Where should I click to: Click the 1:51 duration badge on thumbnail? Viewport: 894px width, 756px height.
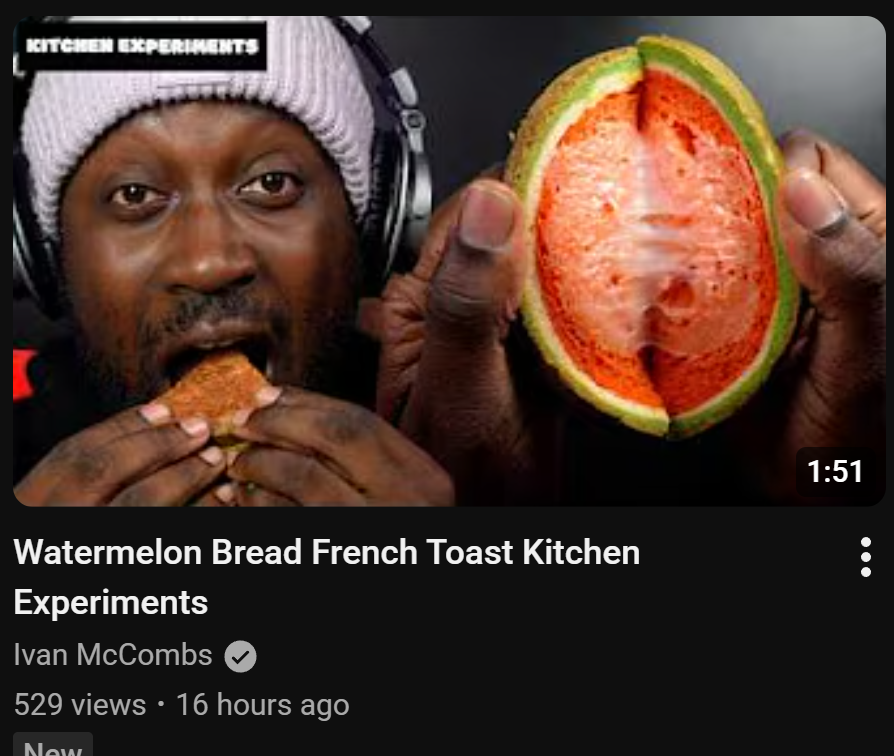[835, 472]
